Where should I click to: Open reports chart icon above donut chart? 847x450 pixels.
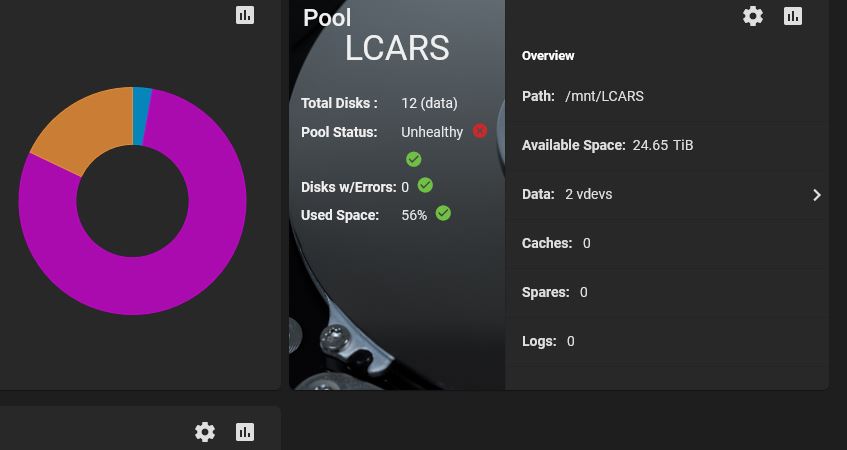[x=245, y=15]
